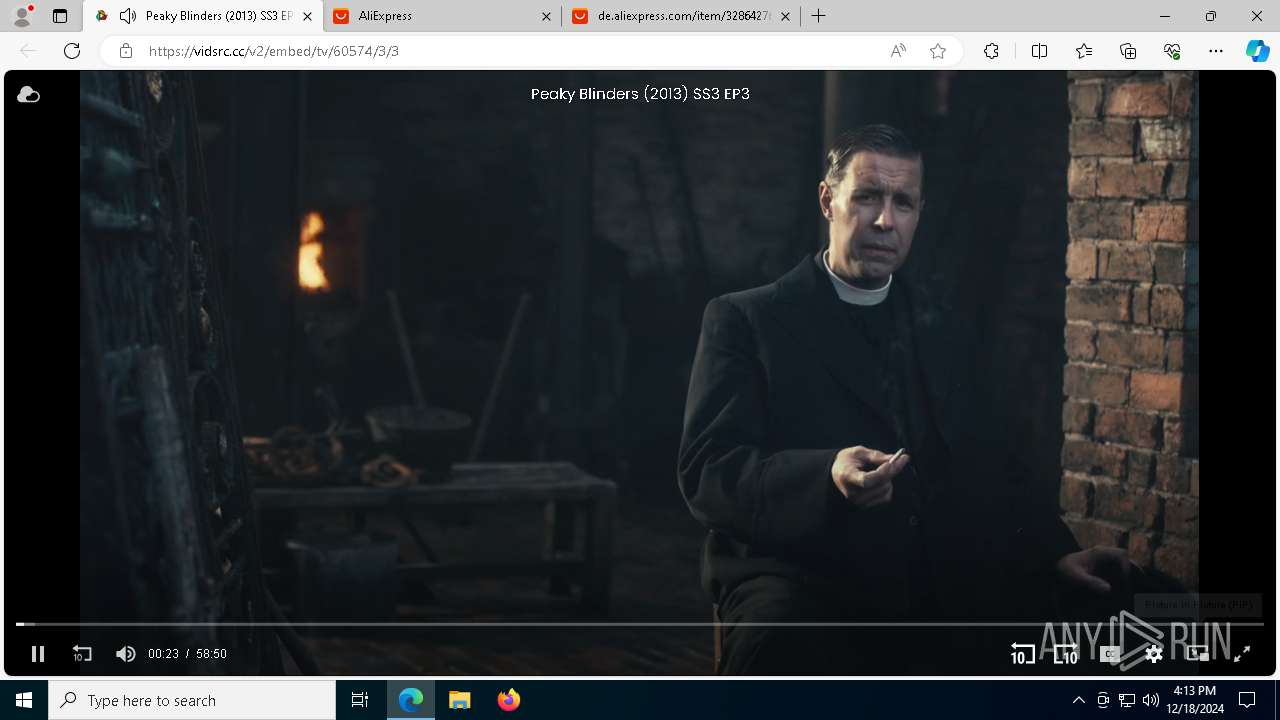Open the browser profile icon
The width and height of the screenshot is (1280, 720).
pyautogui.click(x=22, y=16)
